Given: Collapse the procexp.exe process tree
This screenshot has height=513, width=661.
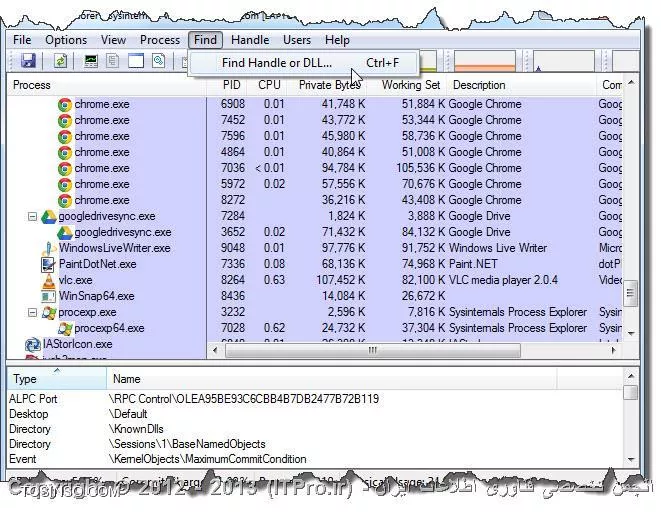Looking at the screenshot, I should click(32, 312).
